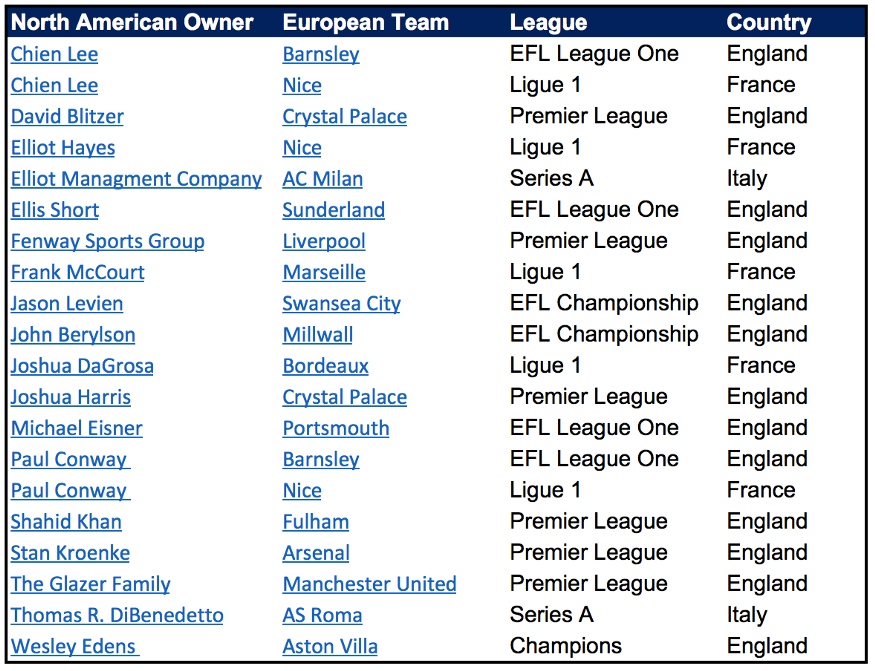Open the David Blitzer owner link
Image resolution: width=875 pixels, height=671 pixels.
point(67,116)
